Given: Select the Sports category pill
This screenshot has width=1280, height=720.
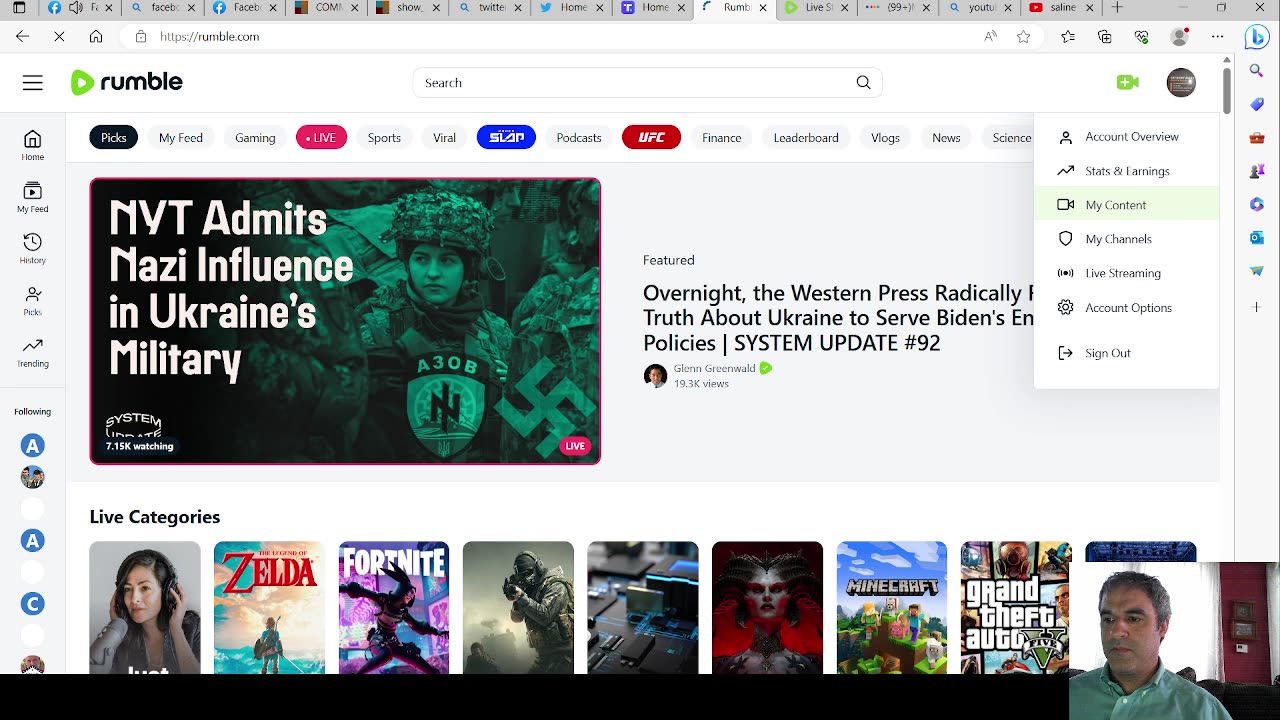Looking at the screenshot, I should coord(384,138).
